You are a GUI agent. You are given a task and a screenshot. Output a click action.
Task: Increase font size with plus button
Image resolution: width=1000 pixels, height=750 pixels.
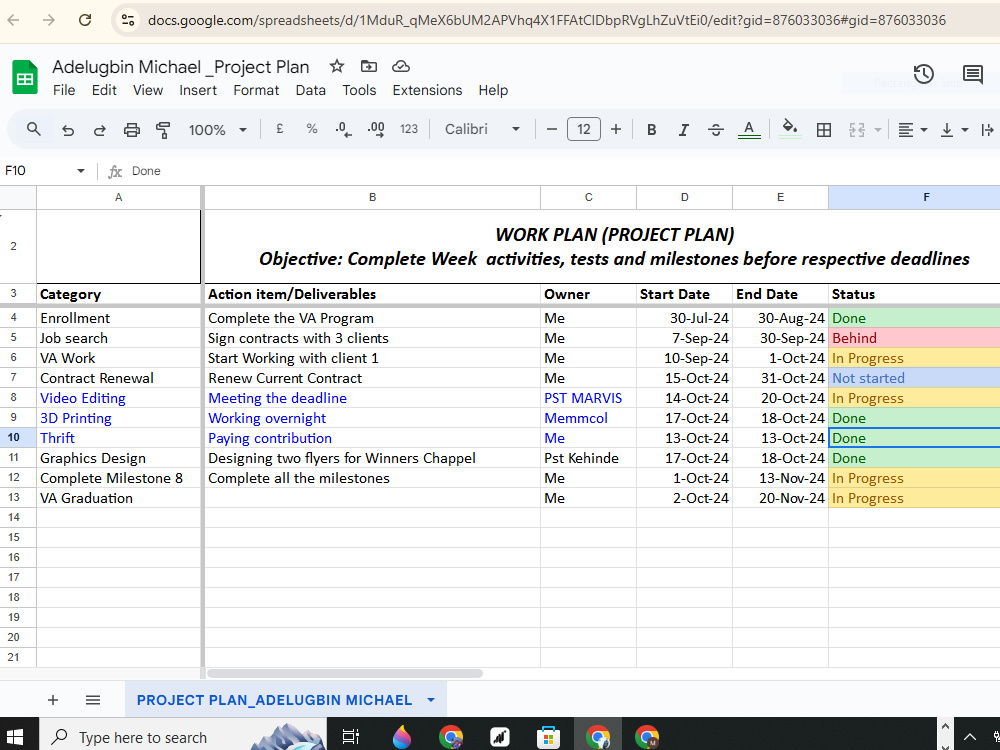pos(615,129)
